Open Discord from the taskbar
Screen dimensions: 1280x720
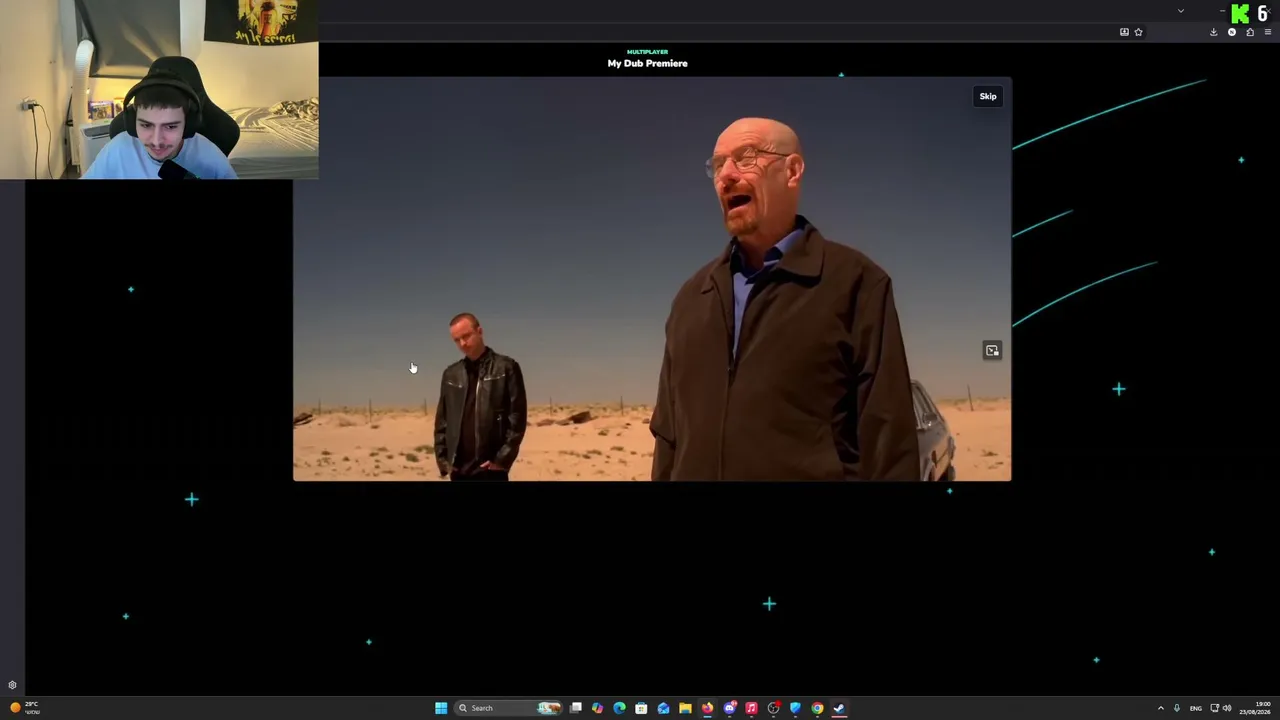click(x=729, y=708)
